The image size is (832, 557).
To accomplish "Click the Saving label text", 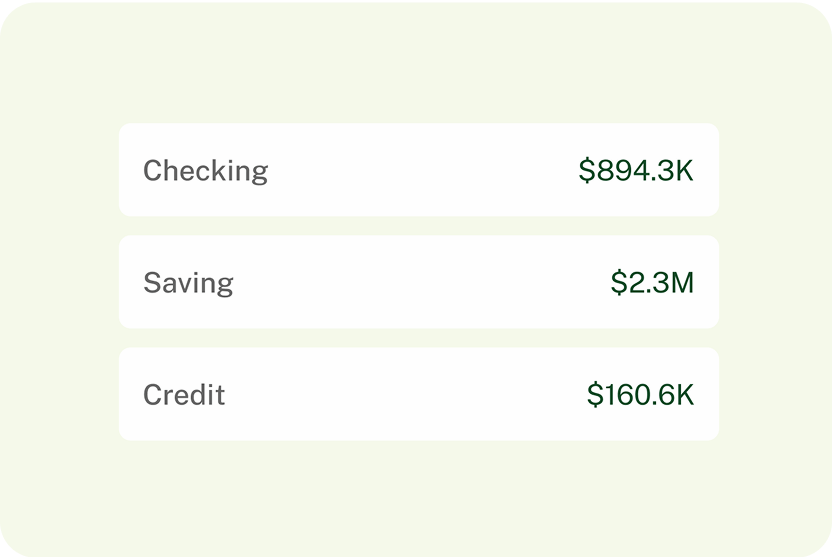I will (x=188, y=283).
